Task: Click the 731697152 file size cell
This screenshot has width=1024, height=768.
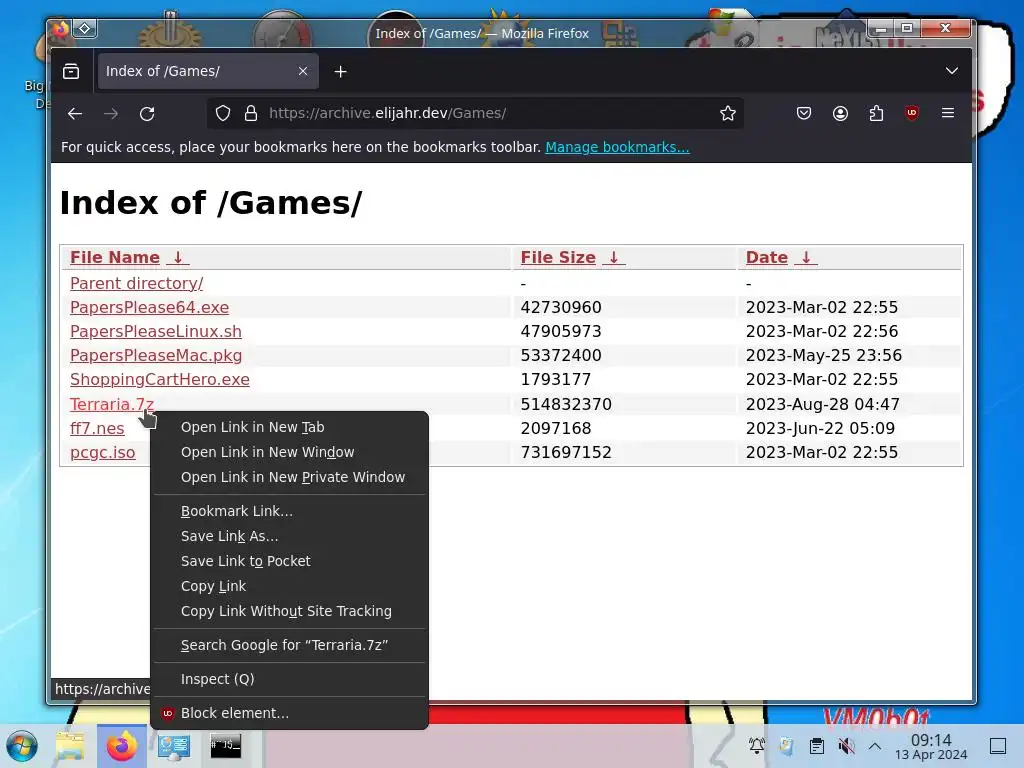Action: (x=566, y=453)
